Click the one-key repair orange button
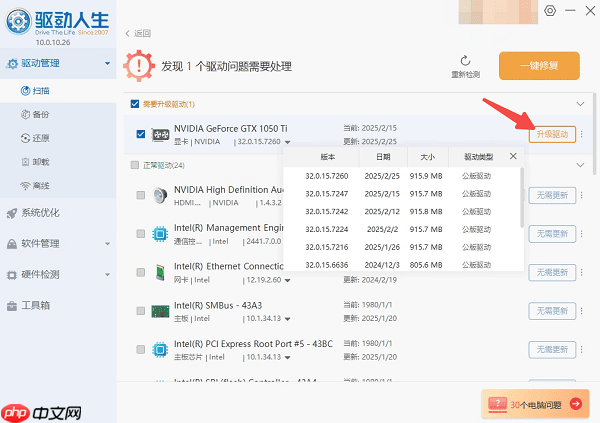600x423 pixels. (539, 66)
